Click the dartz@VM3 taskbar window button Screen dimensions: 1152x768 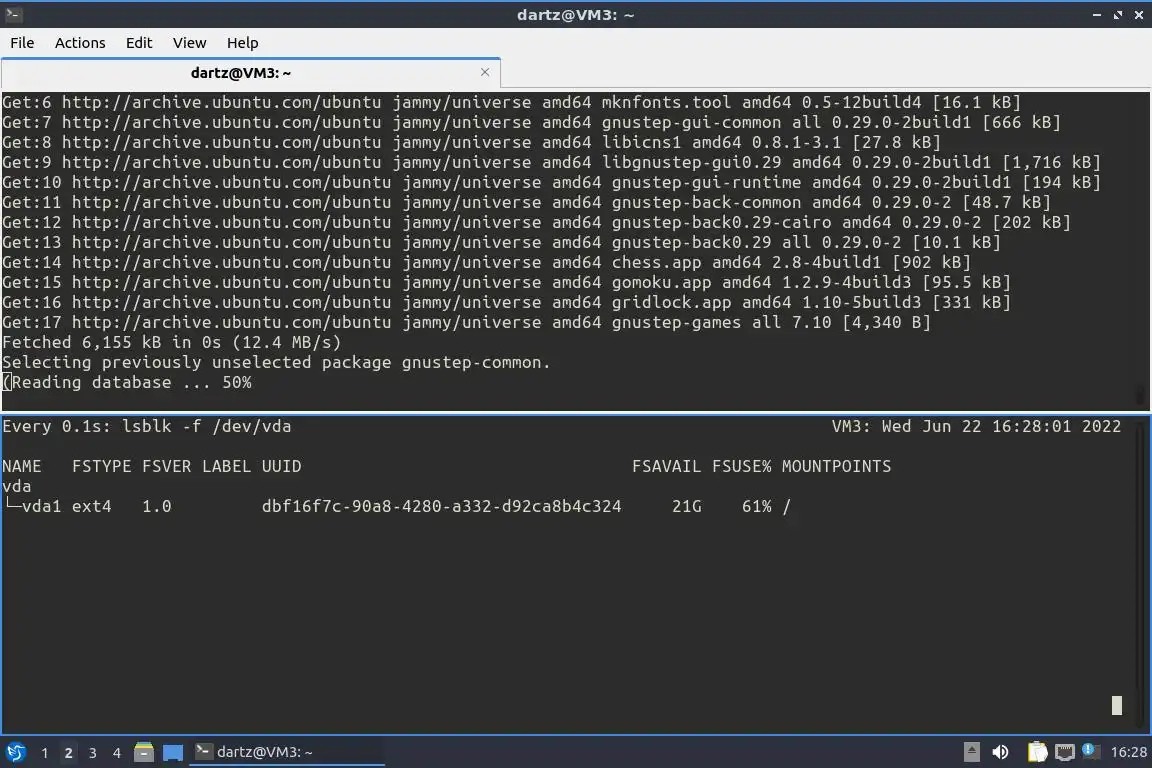tap(287, 752)
